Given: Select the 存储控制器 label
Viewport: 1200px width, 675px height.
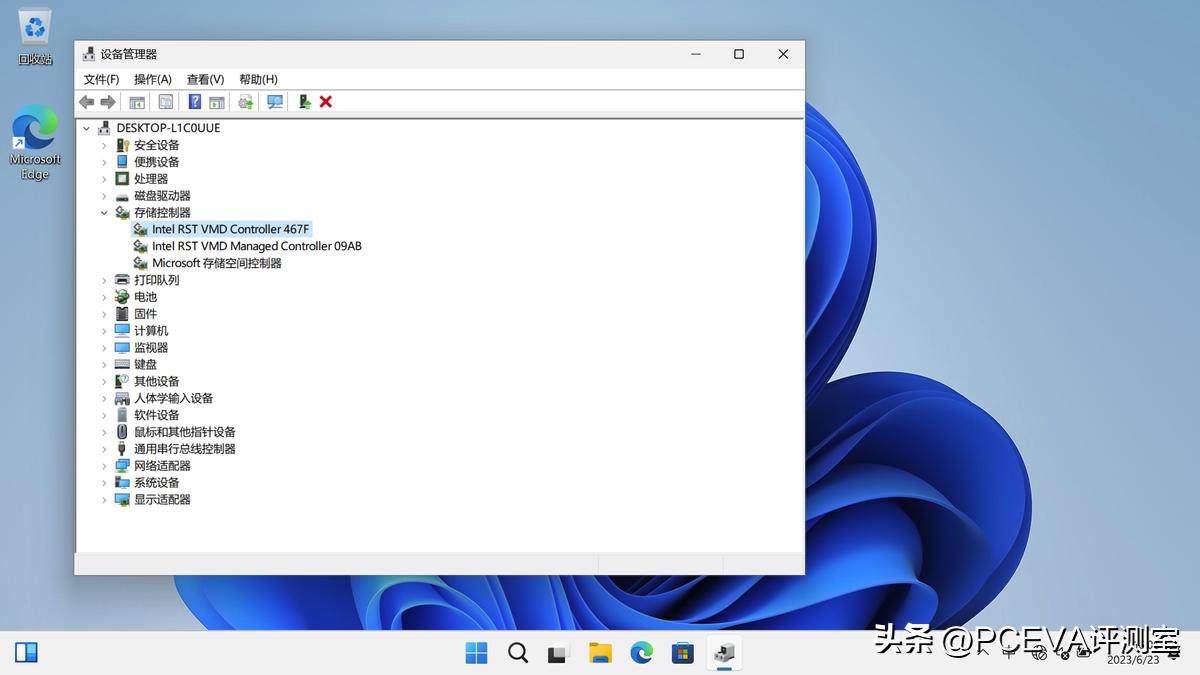Looking at the screenshot, I should pos(162,213).
